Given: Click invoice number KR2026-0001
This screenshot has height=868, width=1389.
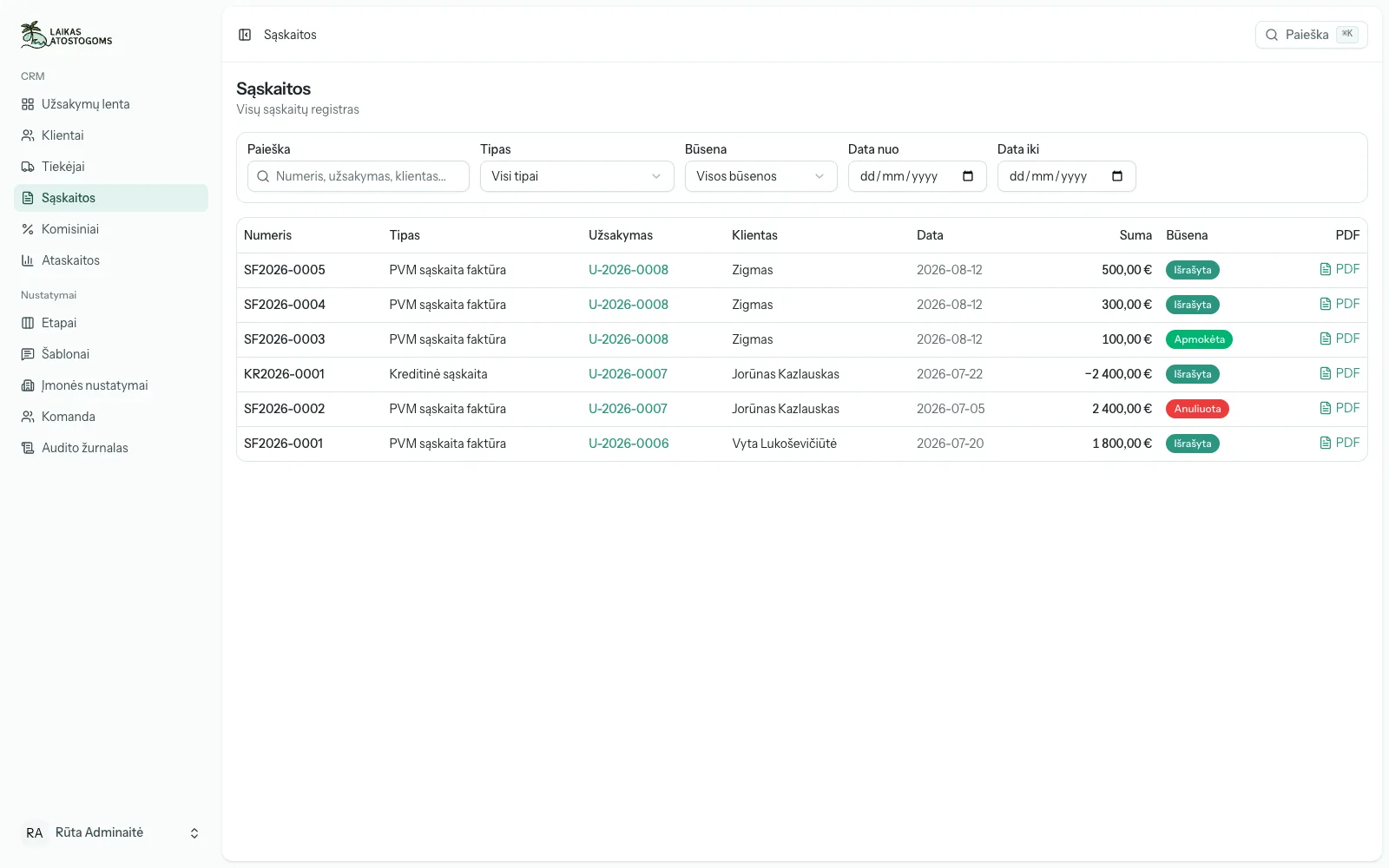Looking at the screenshot, I should tap(284, 374).
